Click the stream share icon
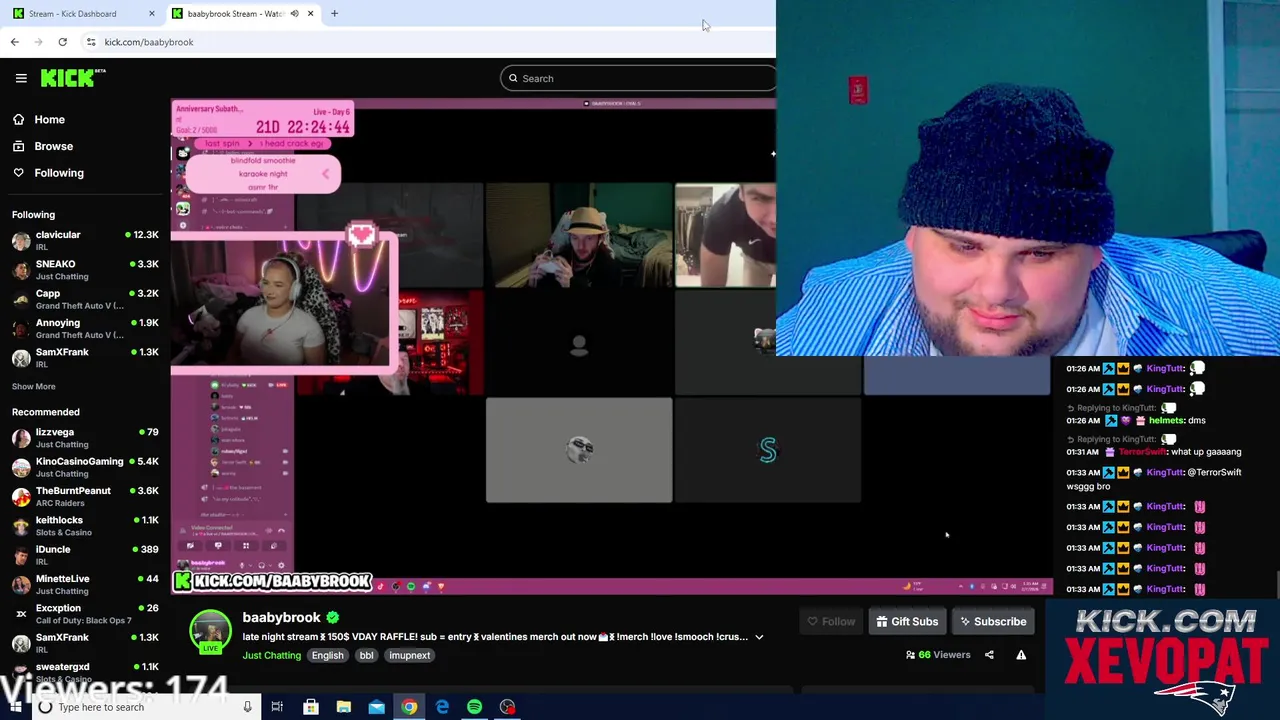1280x720 pixels. click(989, 655)
